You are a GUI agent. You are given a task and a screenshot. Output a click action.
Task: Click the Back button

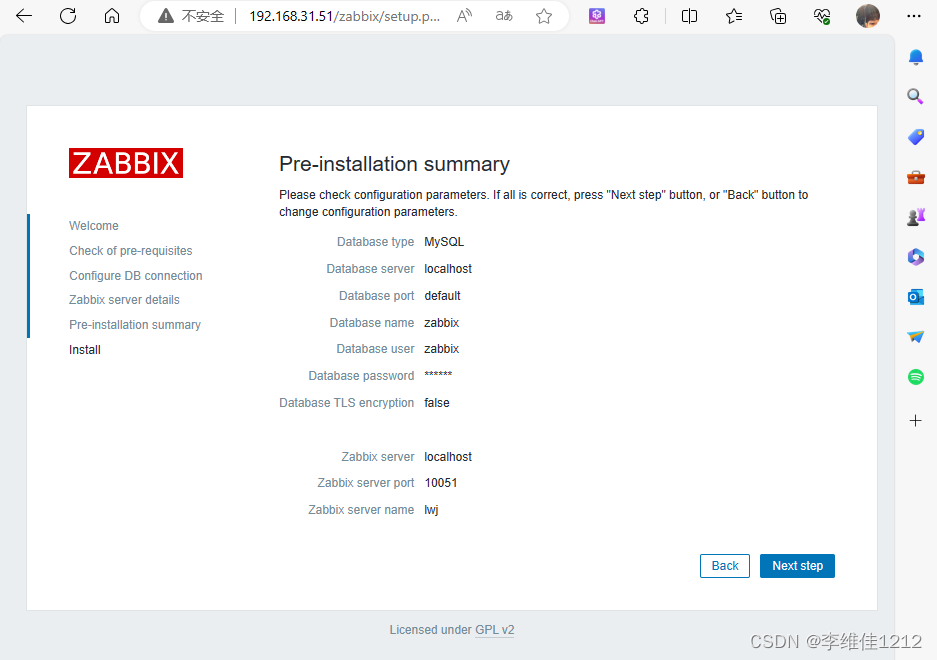coord(725,566)
